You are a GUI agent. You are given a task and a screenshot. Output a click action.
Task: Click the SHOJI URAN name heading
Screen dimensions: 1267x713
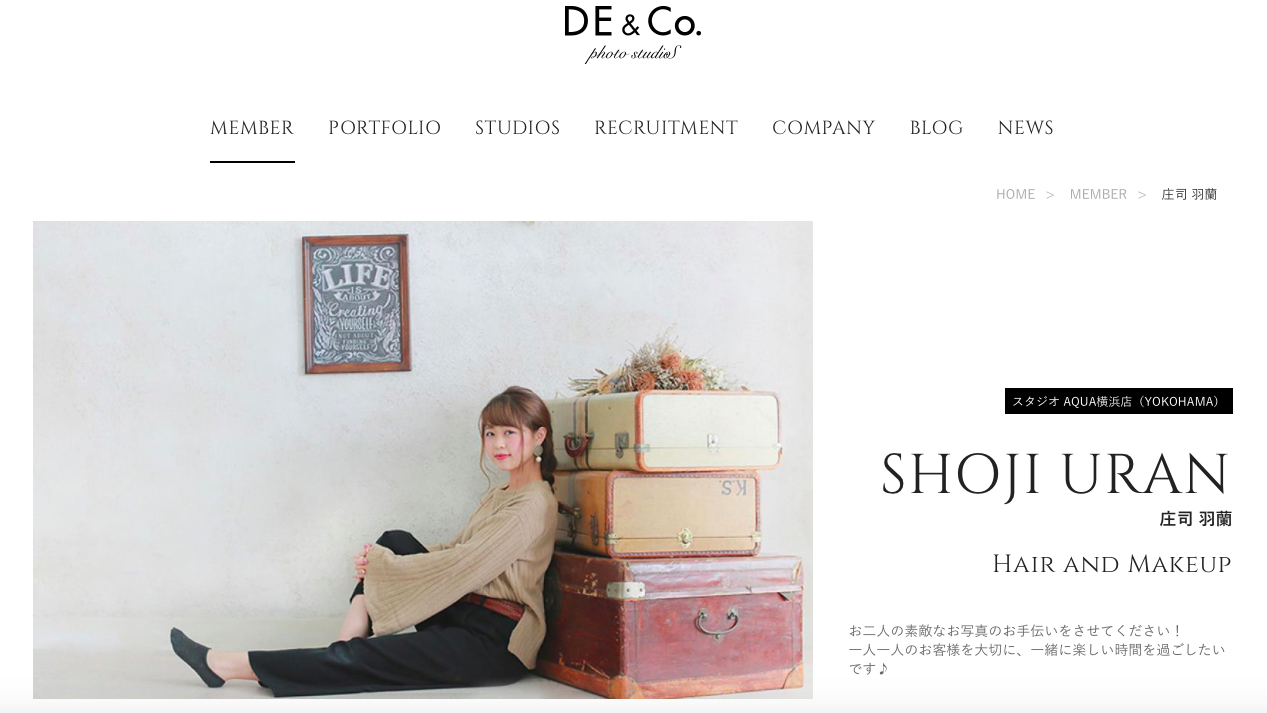[1055, 475]
